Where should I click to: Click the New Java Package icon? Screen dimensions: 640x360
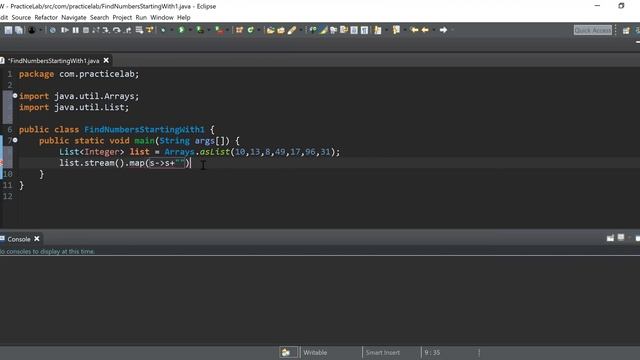239,30
